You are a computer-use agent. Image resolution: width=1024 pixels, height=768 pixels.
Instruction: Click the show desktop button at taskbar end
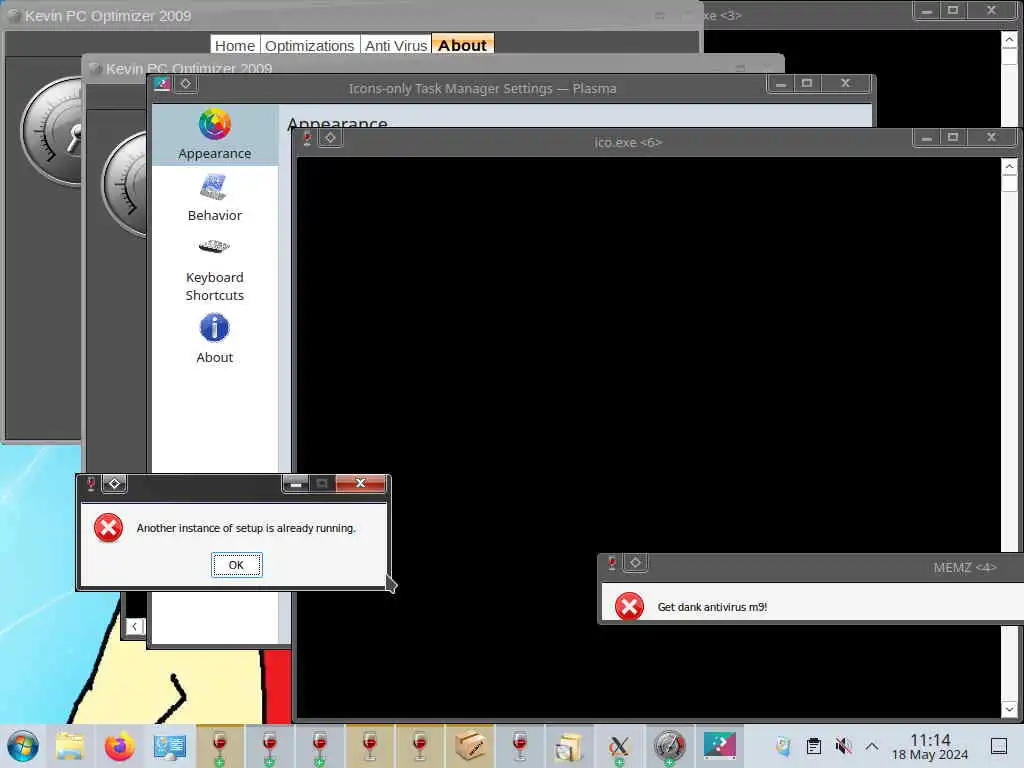pos(999,746)
